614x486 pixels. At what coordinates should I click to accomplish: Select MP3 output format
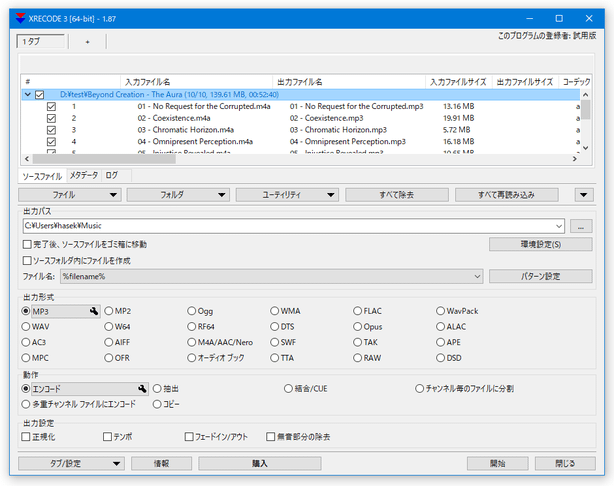(26, 311)
